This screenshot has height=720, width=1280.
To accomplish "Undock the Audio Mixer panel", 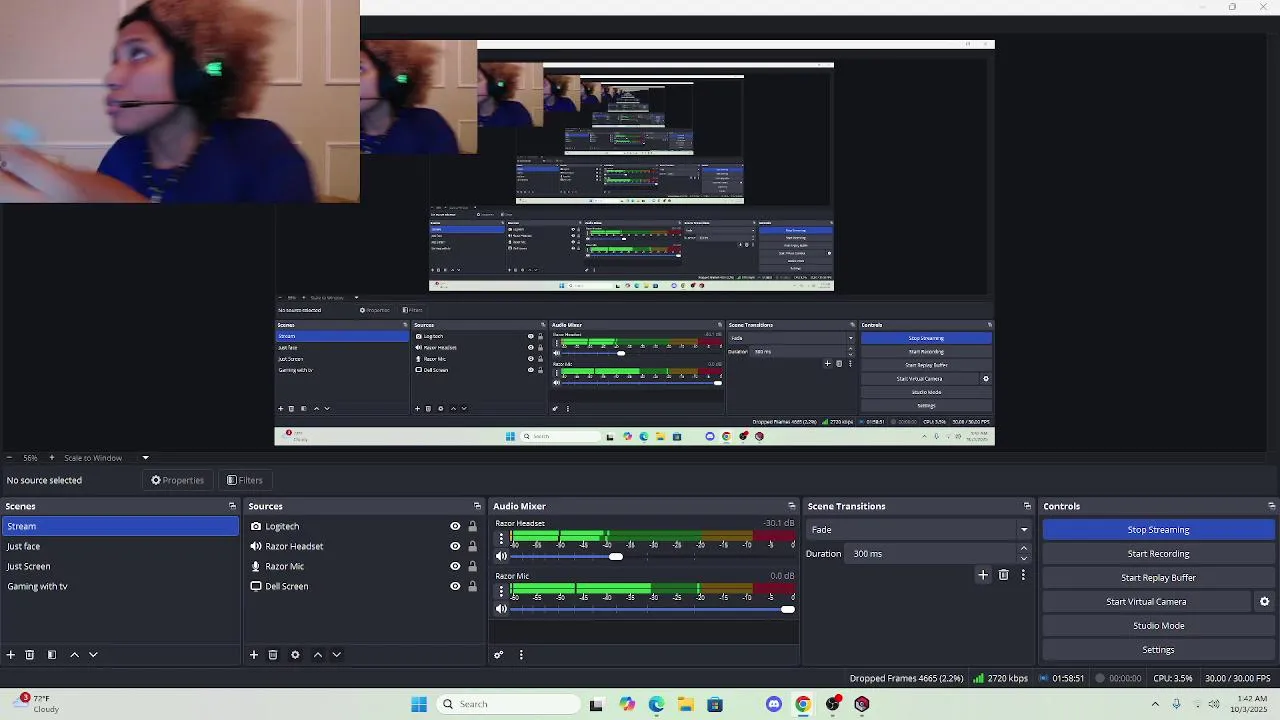I will tap(792, 506).
